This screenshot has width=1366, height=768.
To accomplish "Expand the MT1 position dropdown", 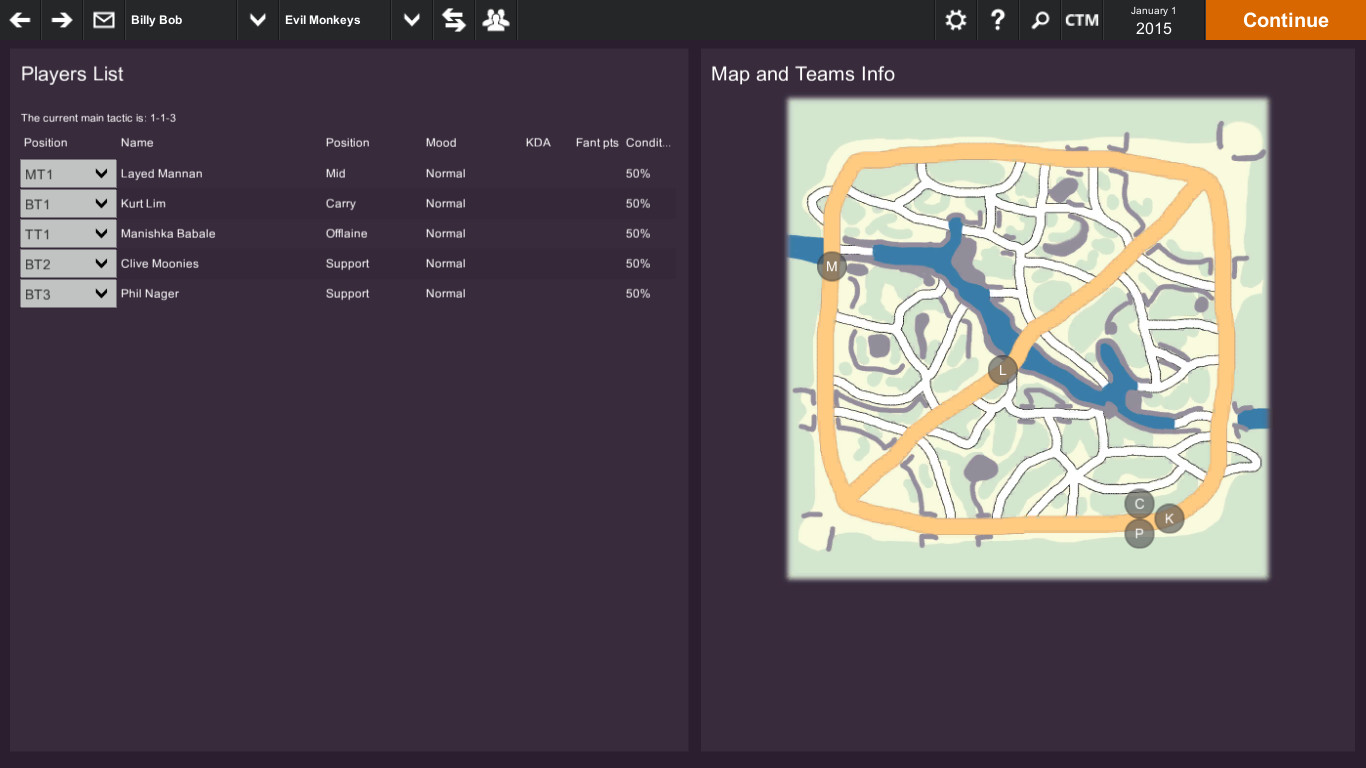I will point(67,173).
